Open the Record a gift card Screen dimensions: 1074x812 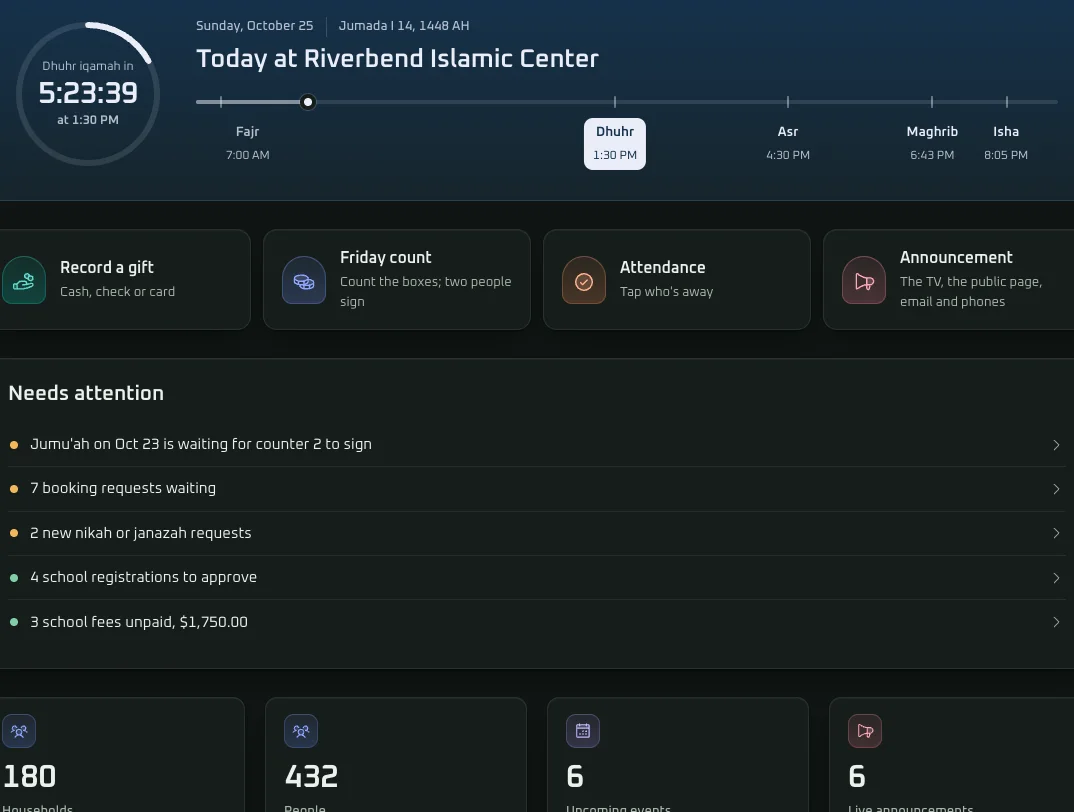(125, 280)
